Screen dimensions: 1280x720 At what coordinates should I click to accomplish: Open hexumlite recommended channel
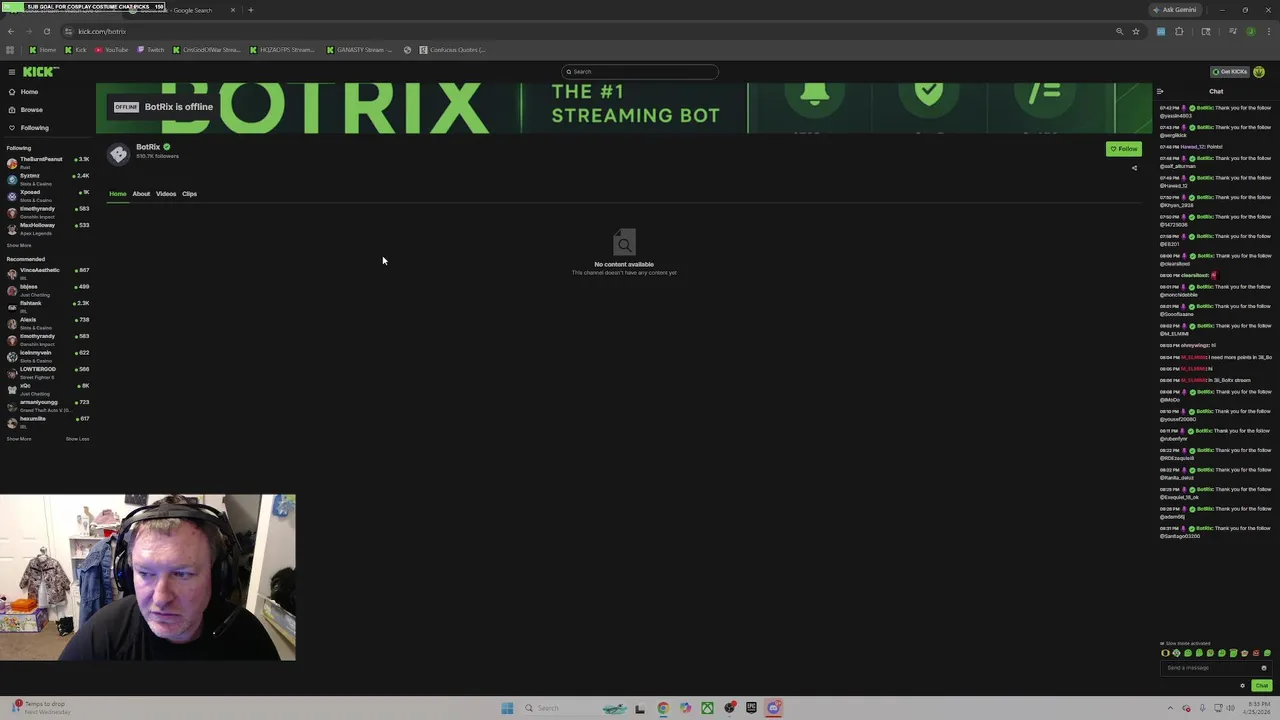coord(47,422)
